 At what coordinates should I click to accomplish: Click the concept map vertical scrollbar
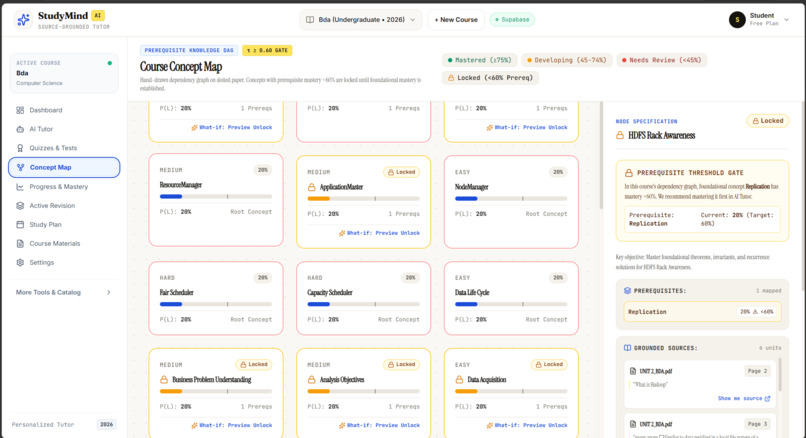[x=601, y=155]
